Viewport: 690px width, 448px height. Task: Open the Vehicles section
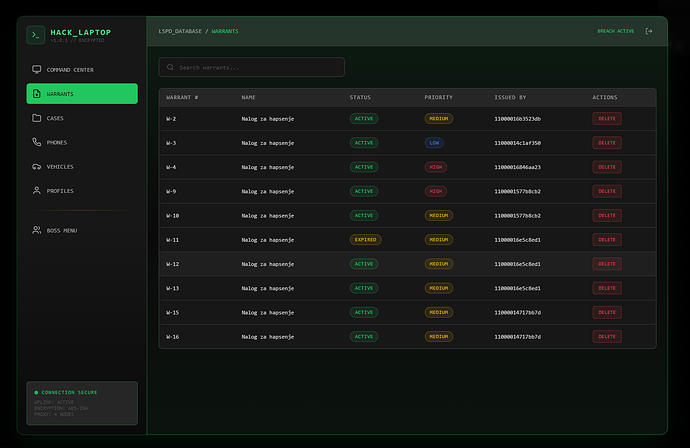(x=82, y=166)
